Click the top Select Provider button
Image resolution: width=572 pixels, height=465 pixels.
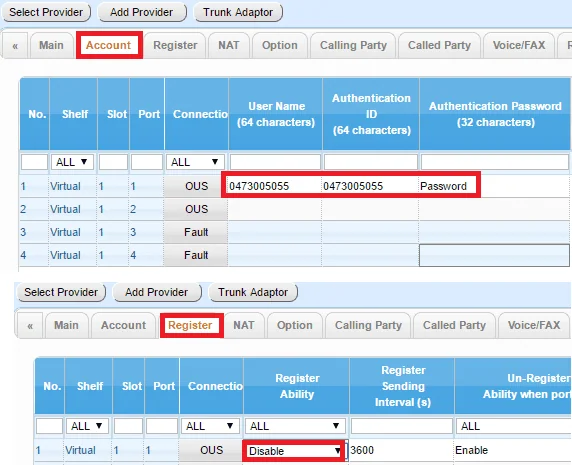[46, 12]
